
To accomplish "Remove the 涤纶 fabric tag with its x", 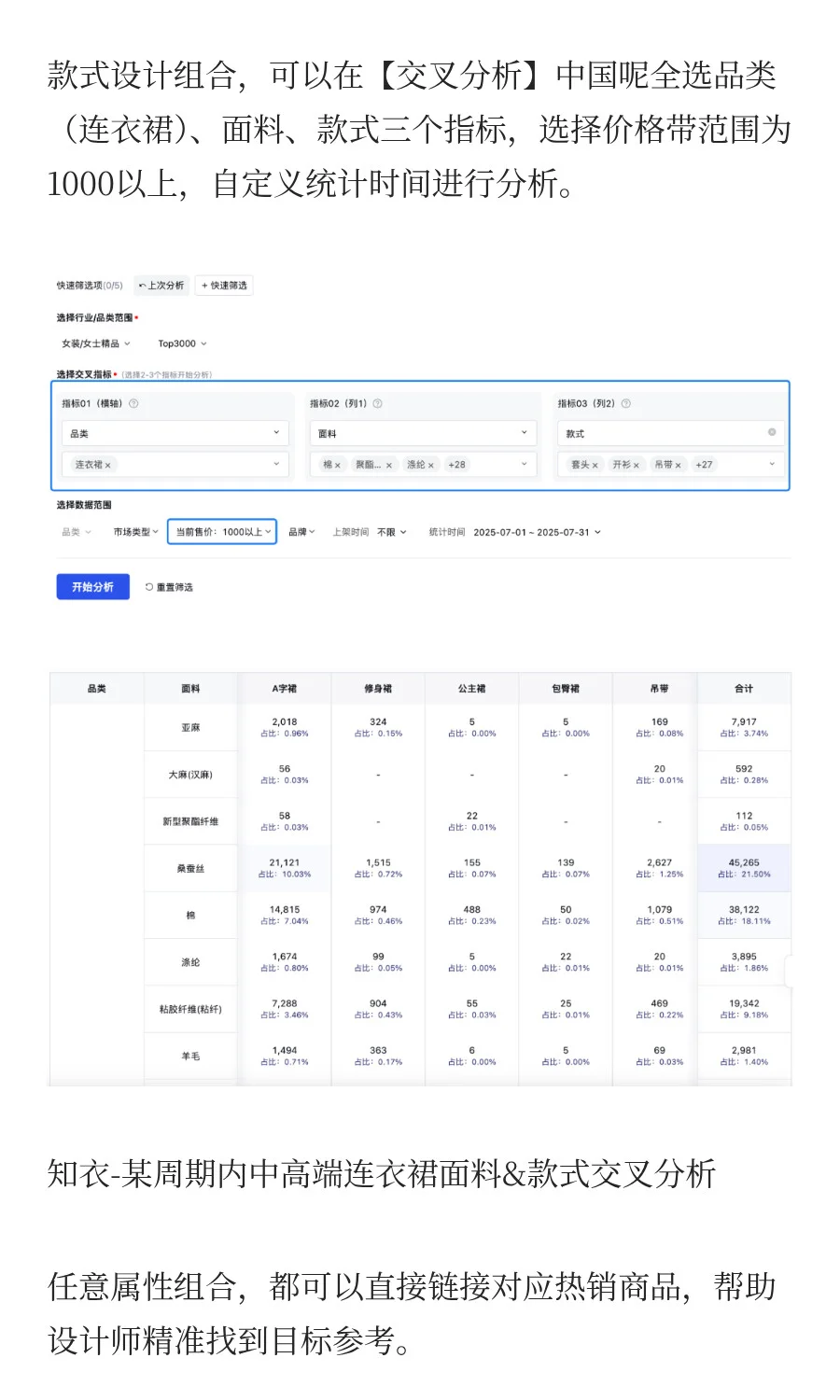I will click(431, 465).
